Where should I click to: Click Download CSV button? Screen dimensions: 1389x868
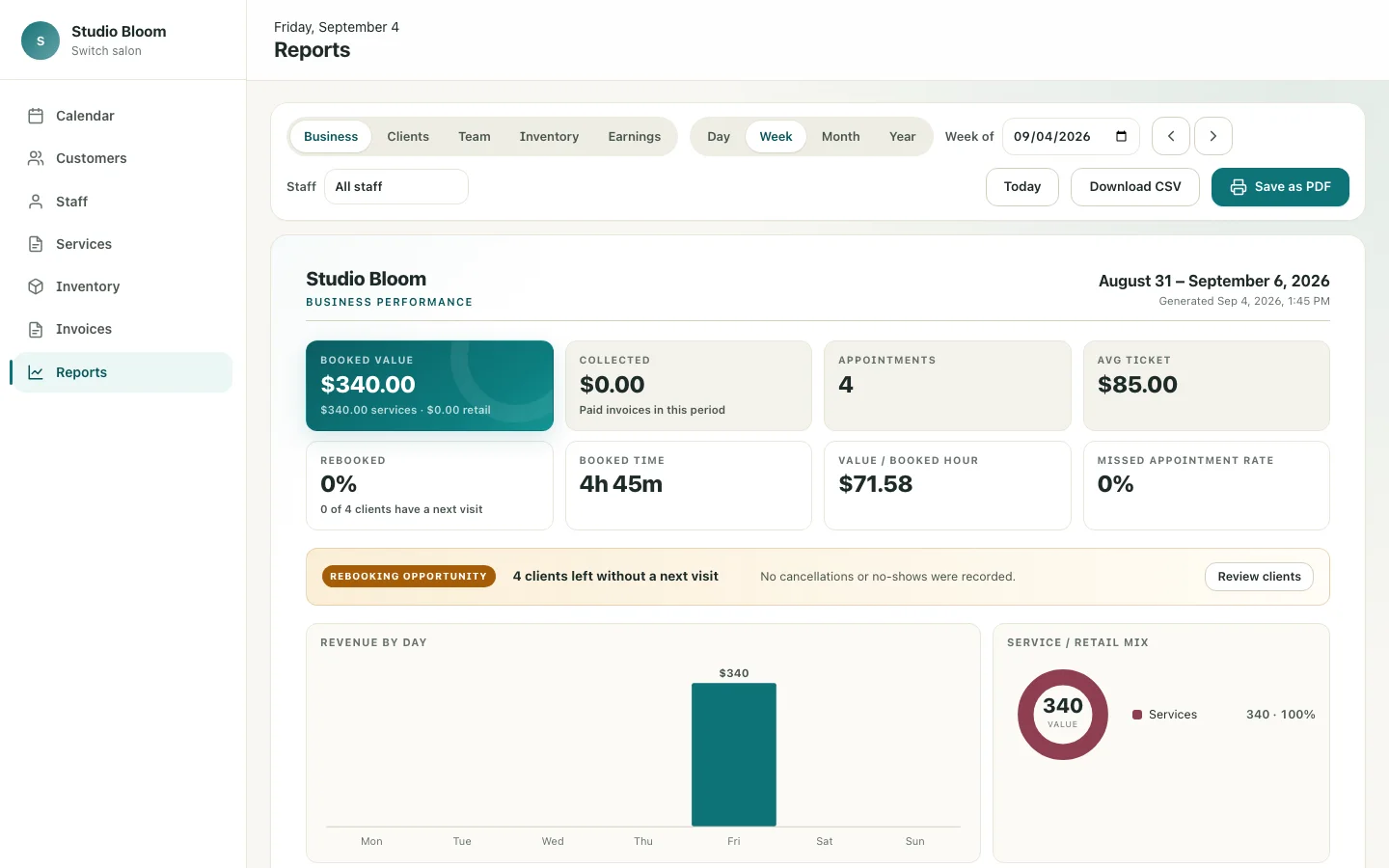[1135, 187]
